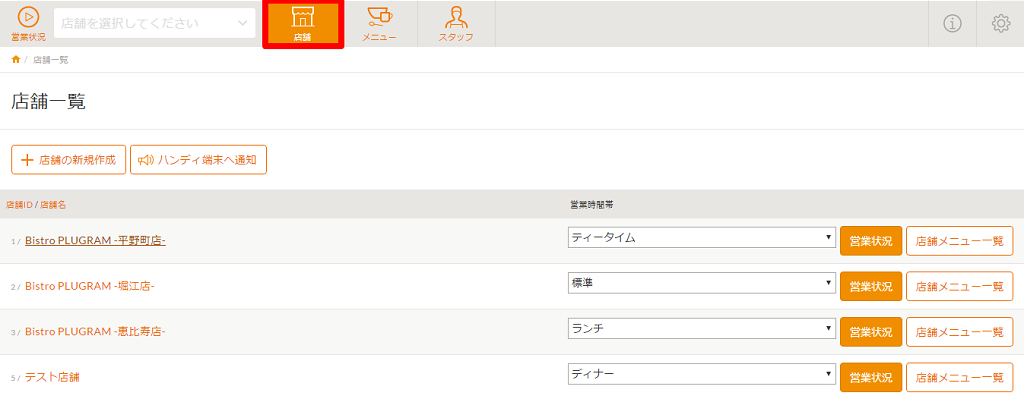
Task: Open 店舗メニュー一覧 for テスト店舗
Action: tap(959, 377)
